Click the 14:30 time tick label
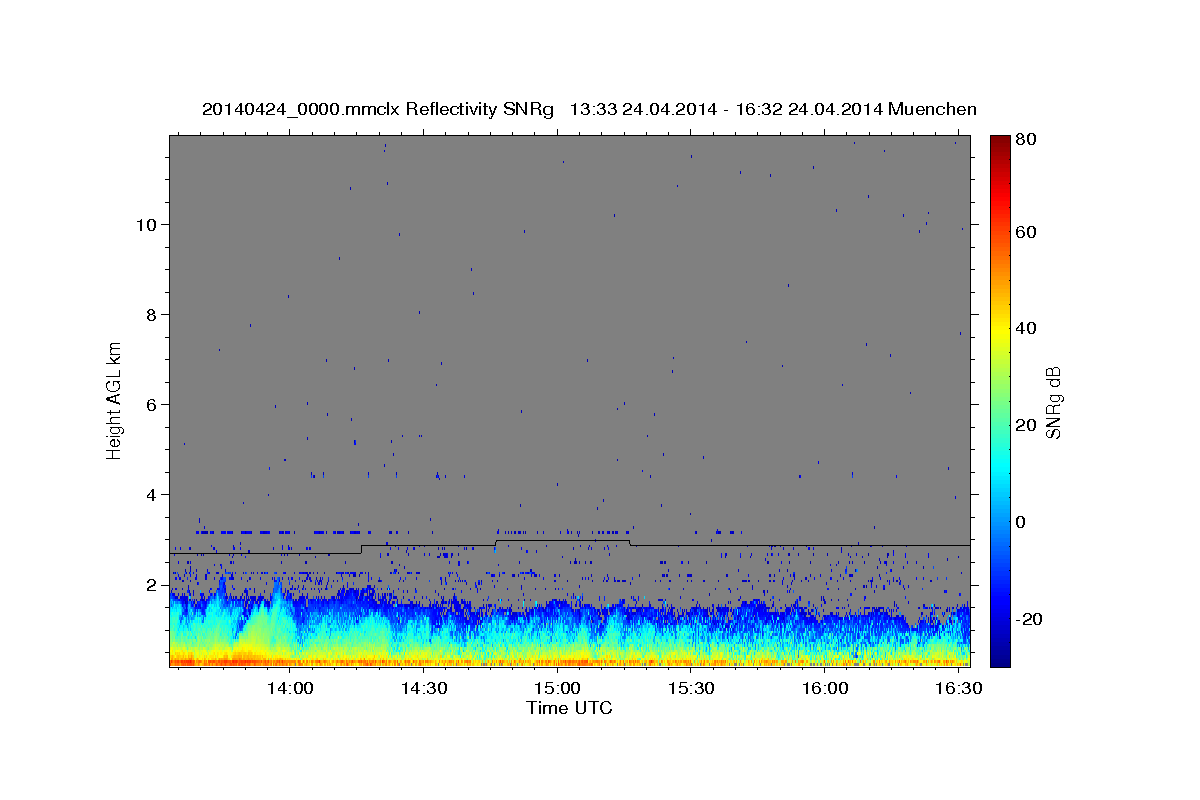Image resolution: width=1200 pixels, height=800 pixels. point(424,689)
